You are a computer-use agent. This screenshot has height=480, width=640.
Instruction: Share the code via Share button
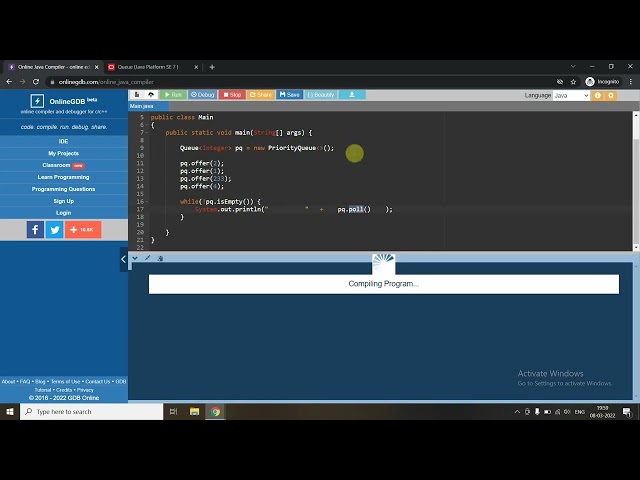(x=260, y=95)
